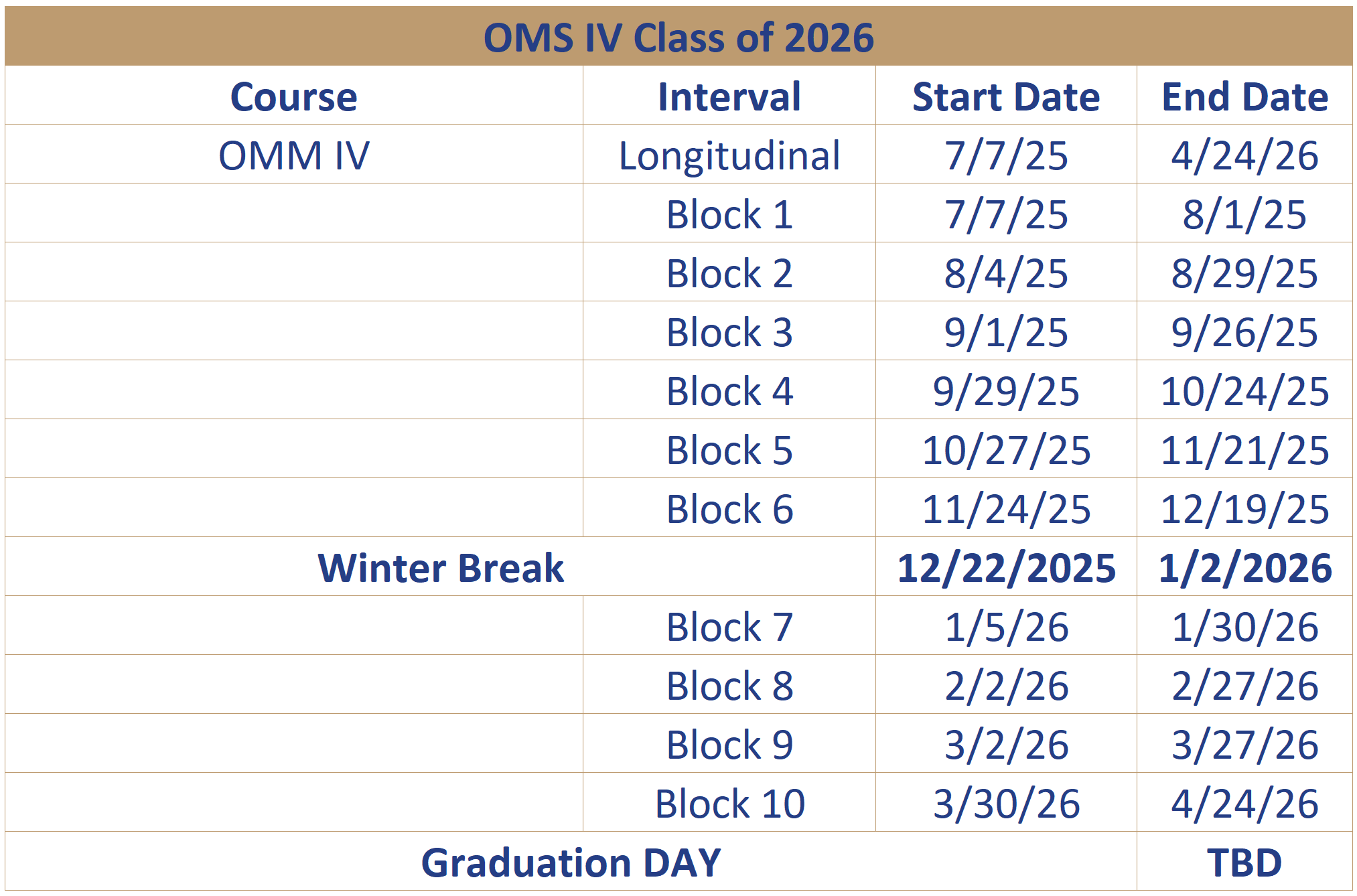Click the Longitudinal interval cell
Screen dimensions: 1357x896
(x=729, y=156)
